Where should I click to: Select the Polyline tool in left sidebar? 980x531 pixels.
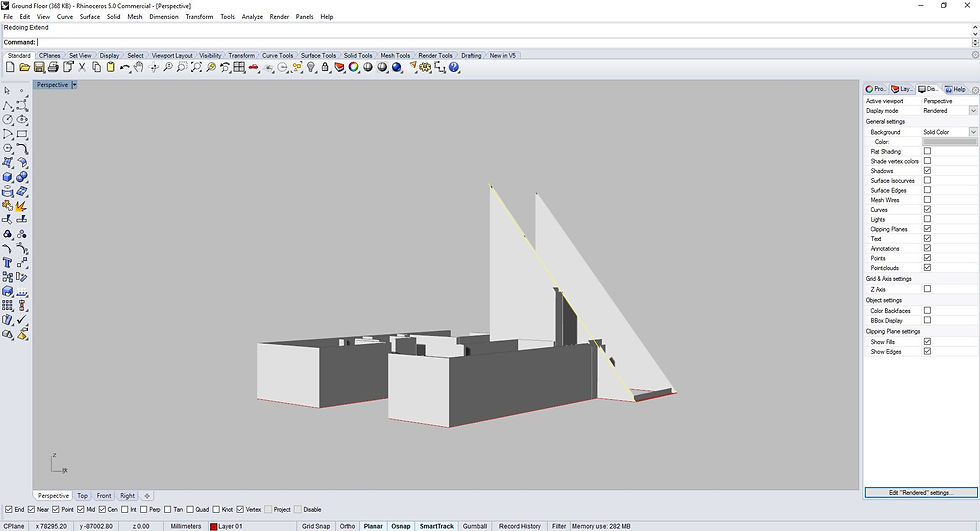click(8, 105)
